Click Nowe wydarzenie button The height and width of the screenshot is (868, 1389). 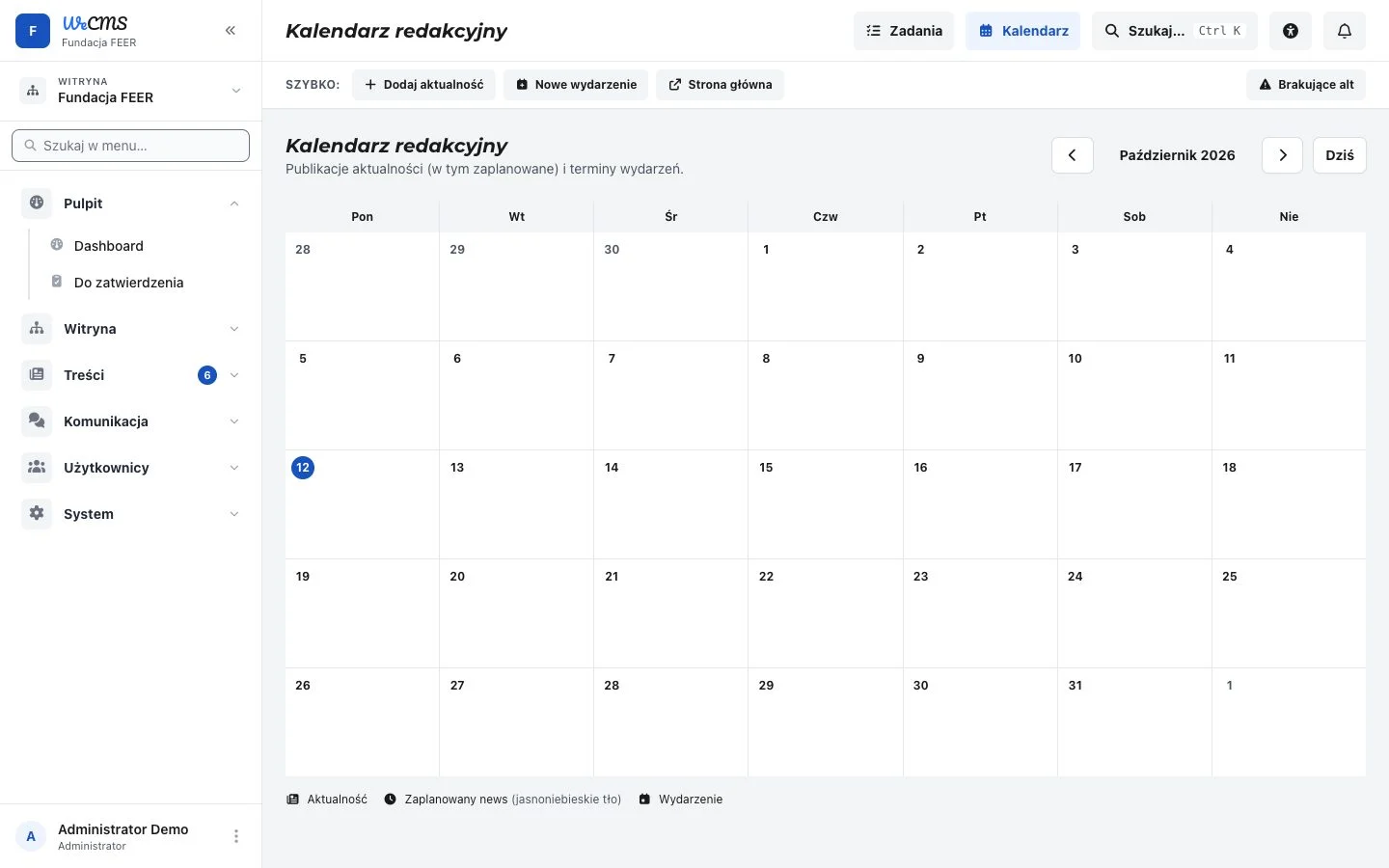click(576, 85)
